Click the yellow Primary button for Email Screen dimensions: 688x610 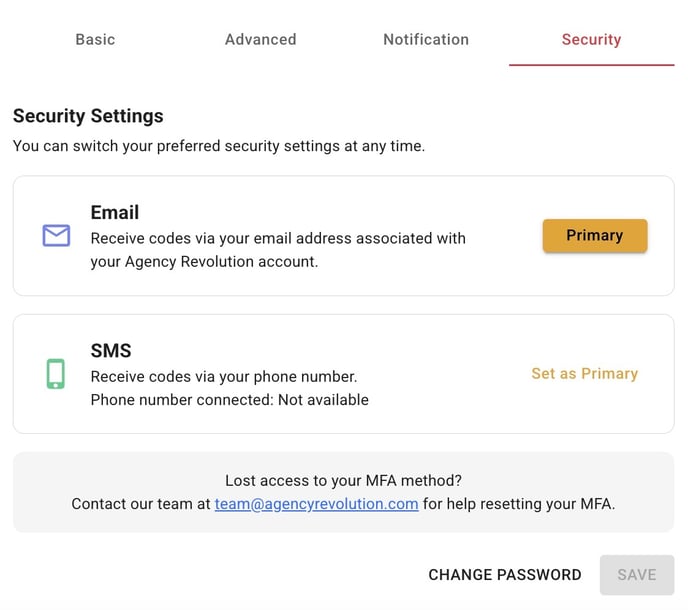[x=595, y=236]
